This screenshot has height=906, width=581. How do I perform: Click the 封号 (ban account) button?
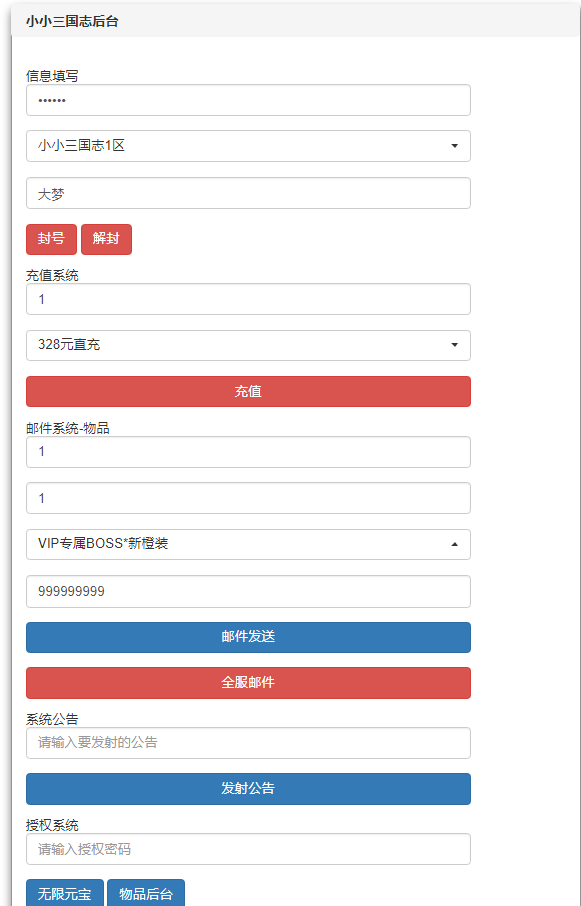coord(51,239)
